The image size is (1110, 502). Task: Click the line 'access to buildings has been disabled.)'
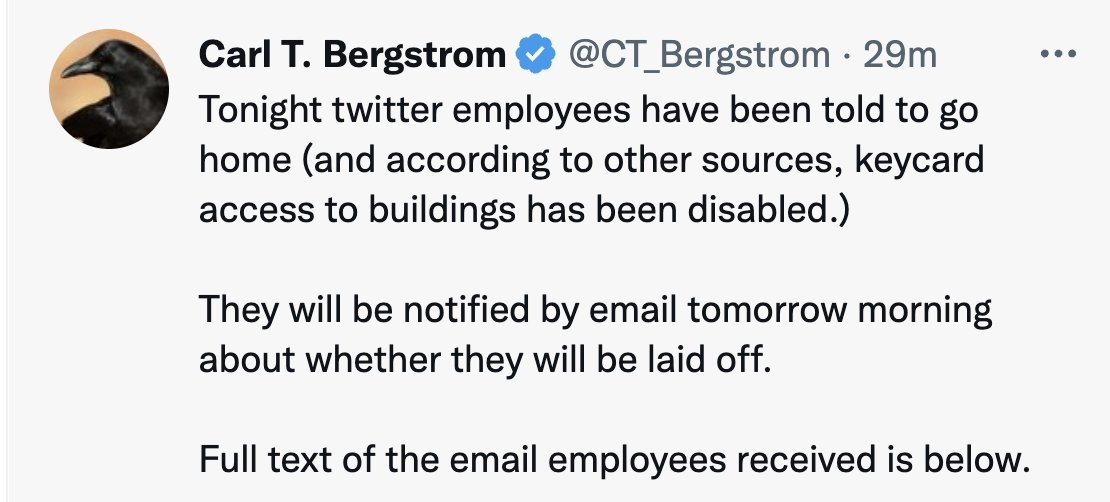523,211
